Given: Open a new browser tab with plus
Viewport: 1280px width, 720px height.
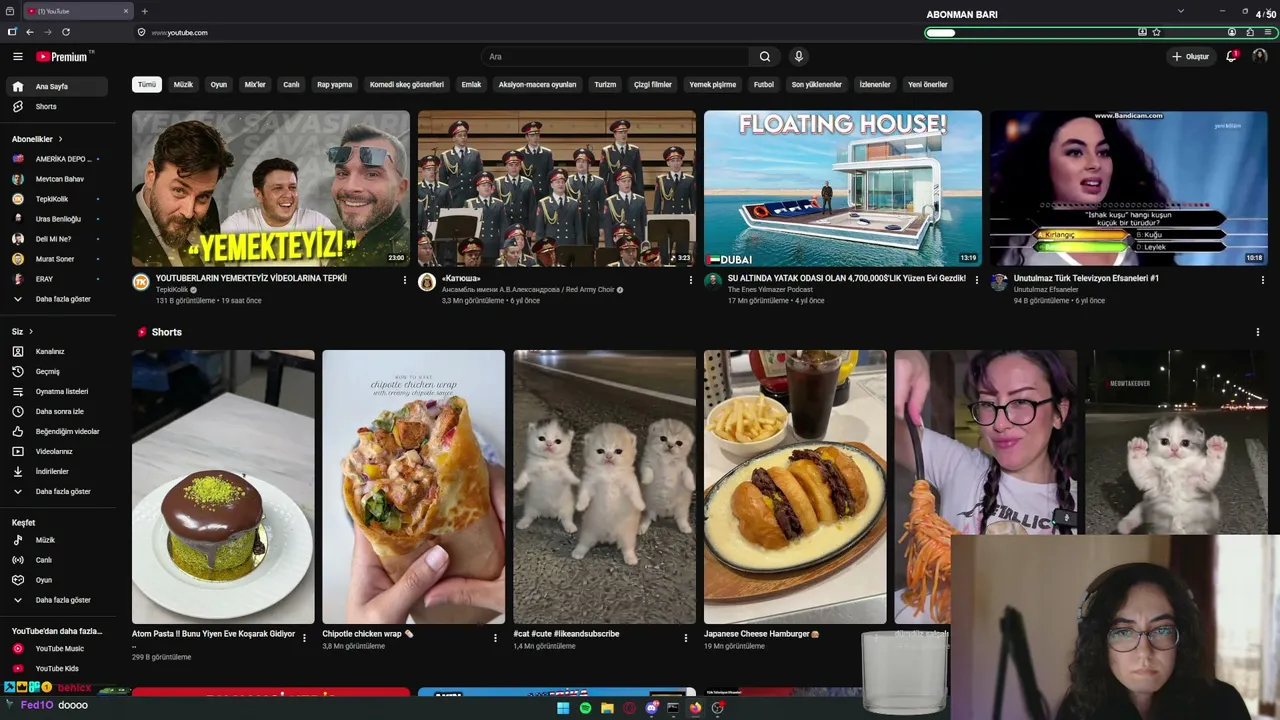Looking at the screenshot, I should coord(144,11).
